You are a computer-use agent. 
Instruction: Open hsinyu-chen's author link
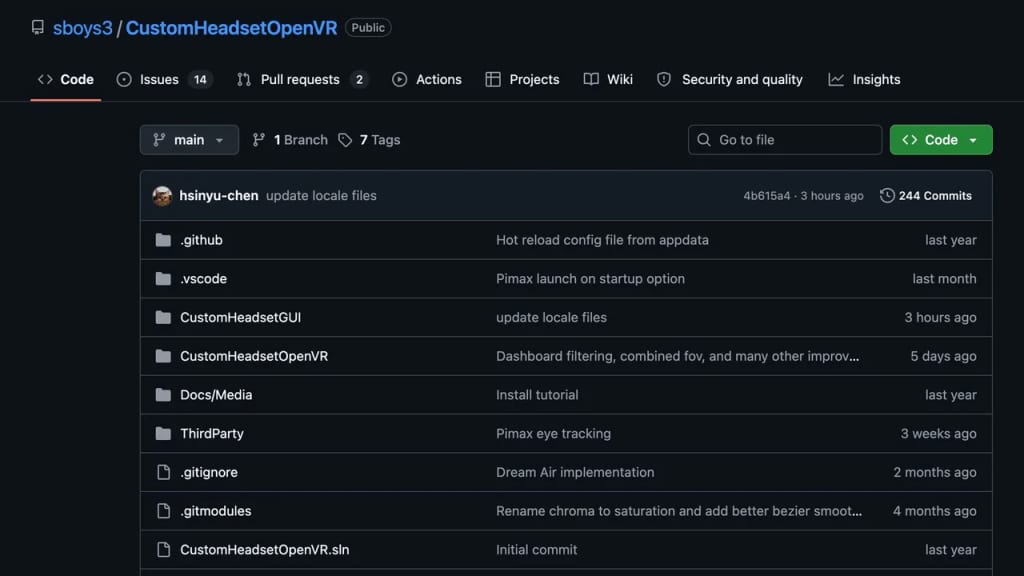(x=219, y=196)
